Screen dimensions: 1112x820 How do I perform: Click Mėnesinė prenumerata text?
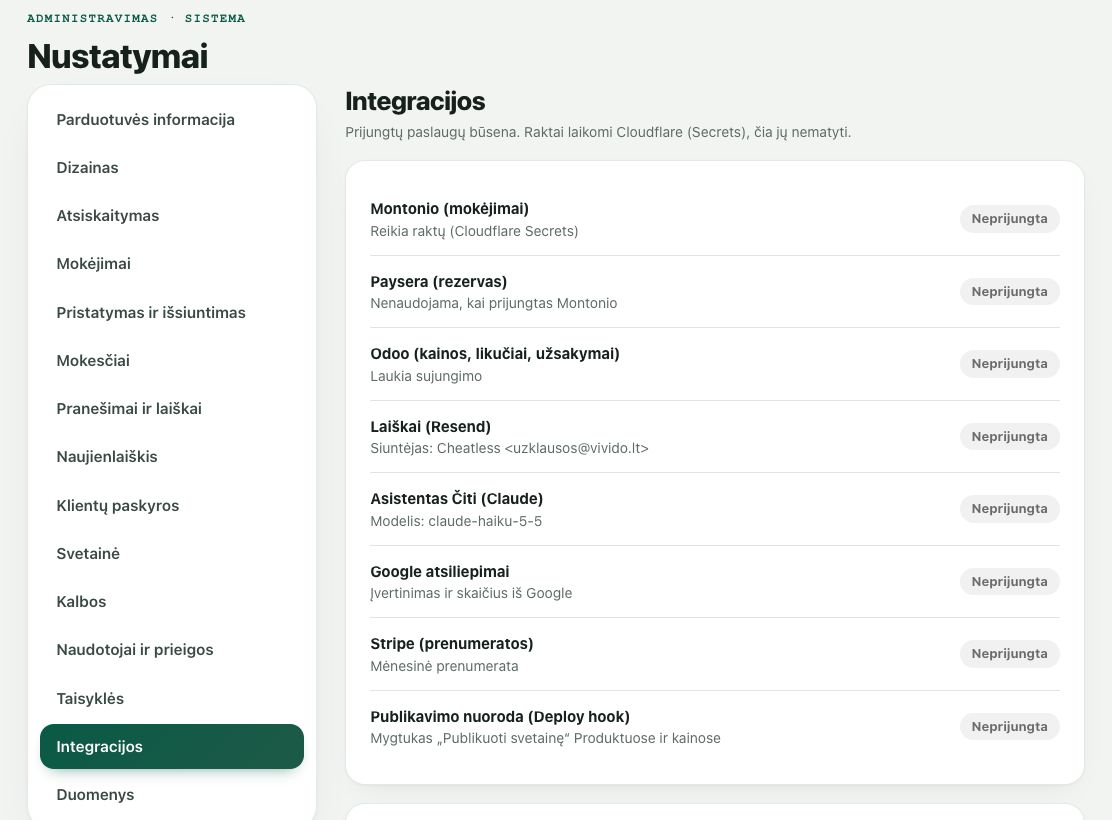click(x=445, y=667)
